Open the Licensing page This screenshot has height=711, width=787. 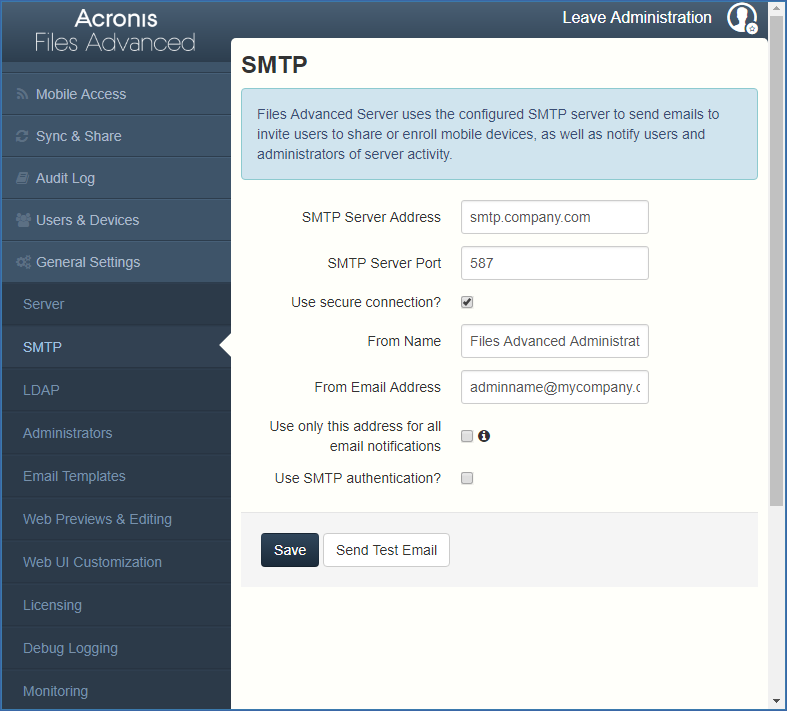point(116,605)
